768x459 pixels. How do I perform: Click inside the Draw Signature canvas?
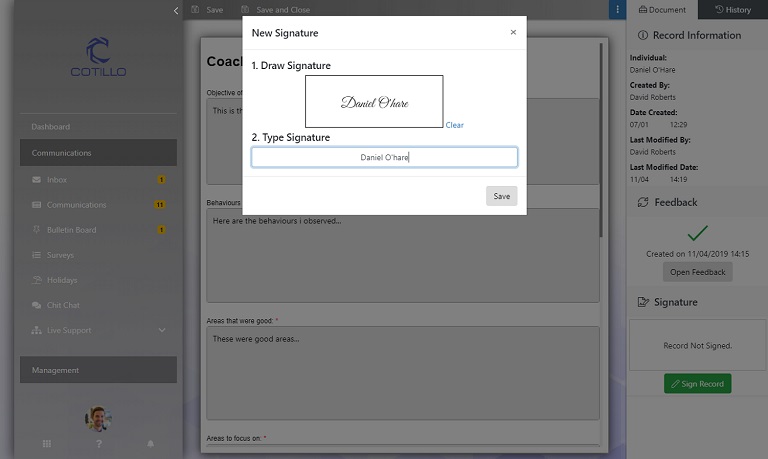(x=374, y=101)
